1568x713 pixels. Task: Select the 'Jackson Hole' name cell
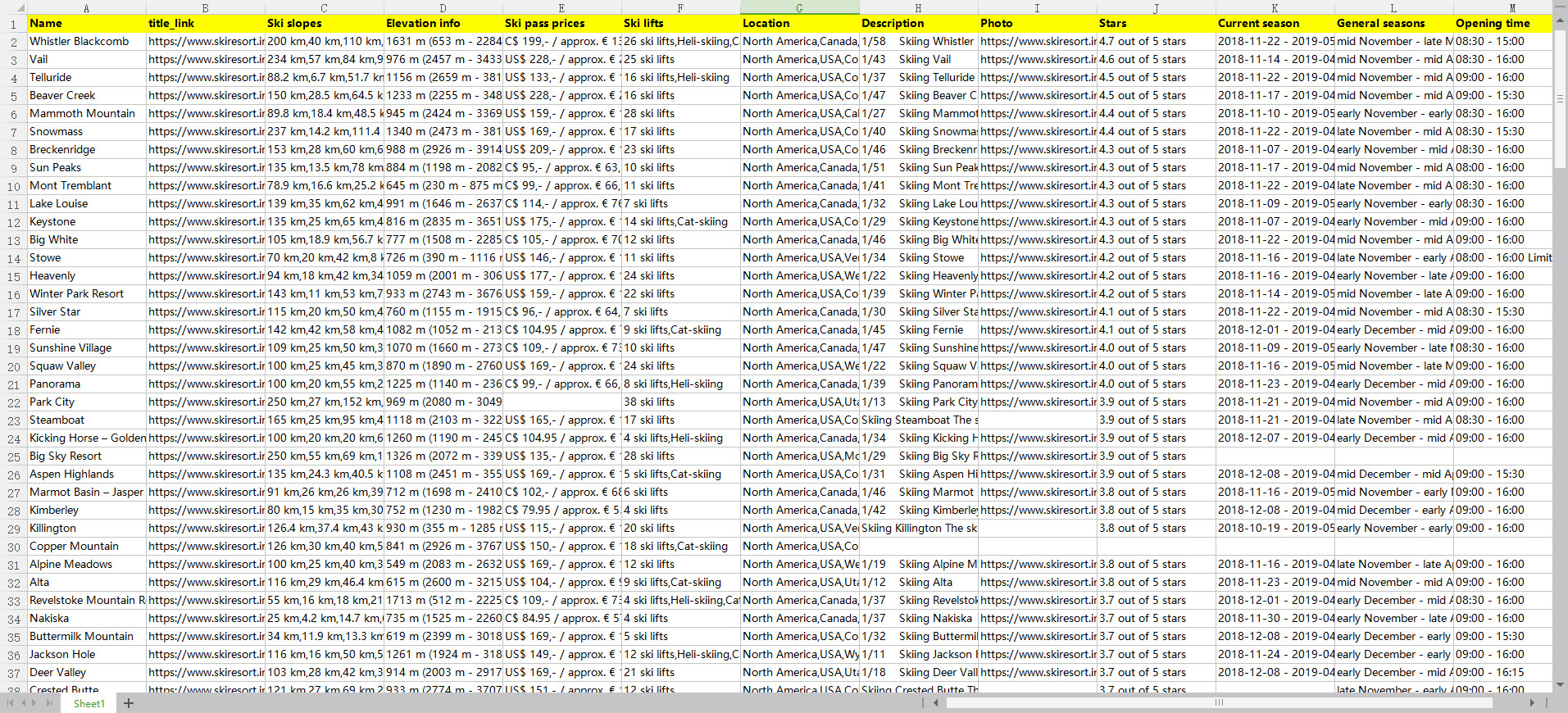(x=86, y=654)
